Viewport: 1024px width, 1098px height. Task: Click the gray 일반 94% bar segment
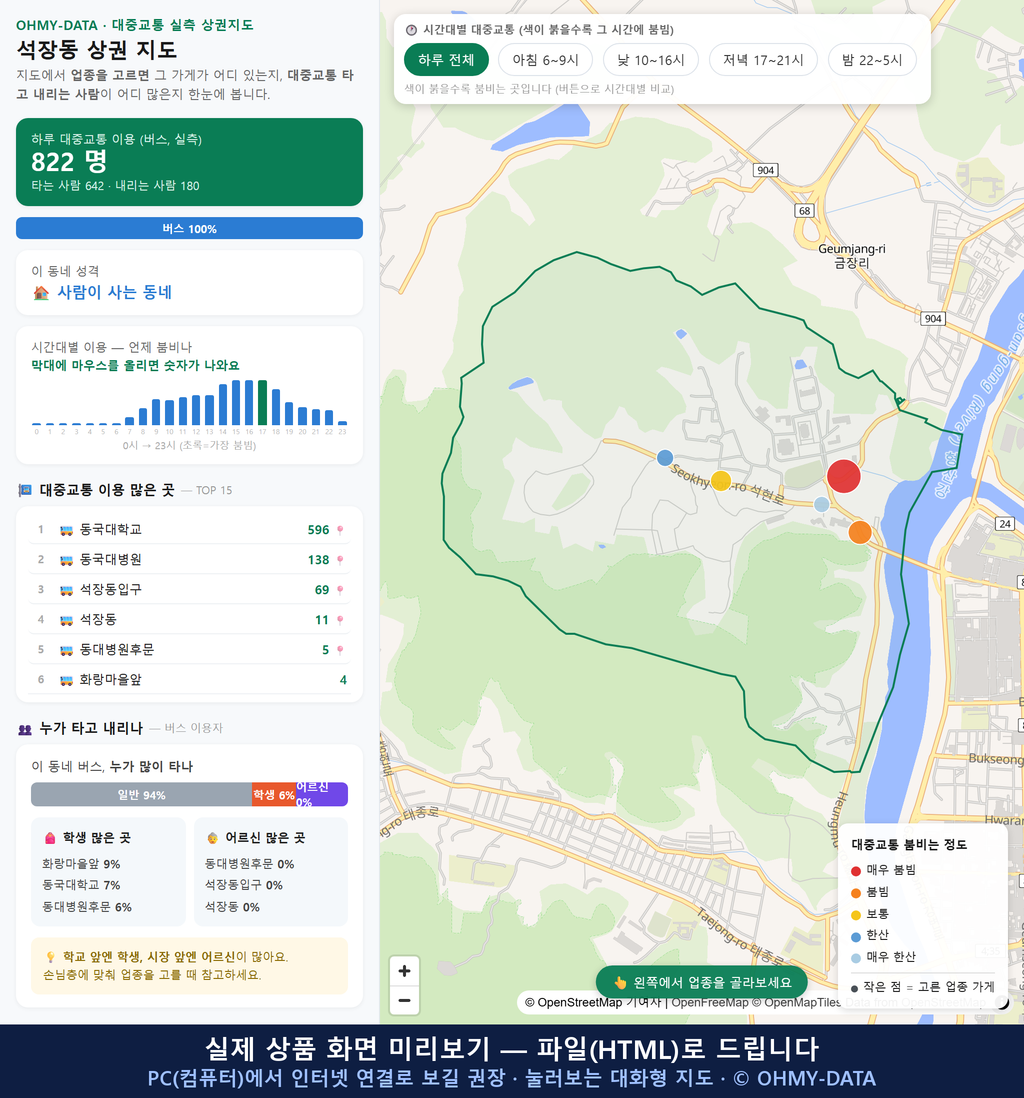click(141, 795)
